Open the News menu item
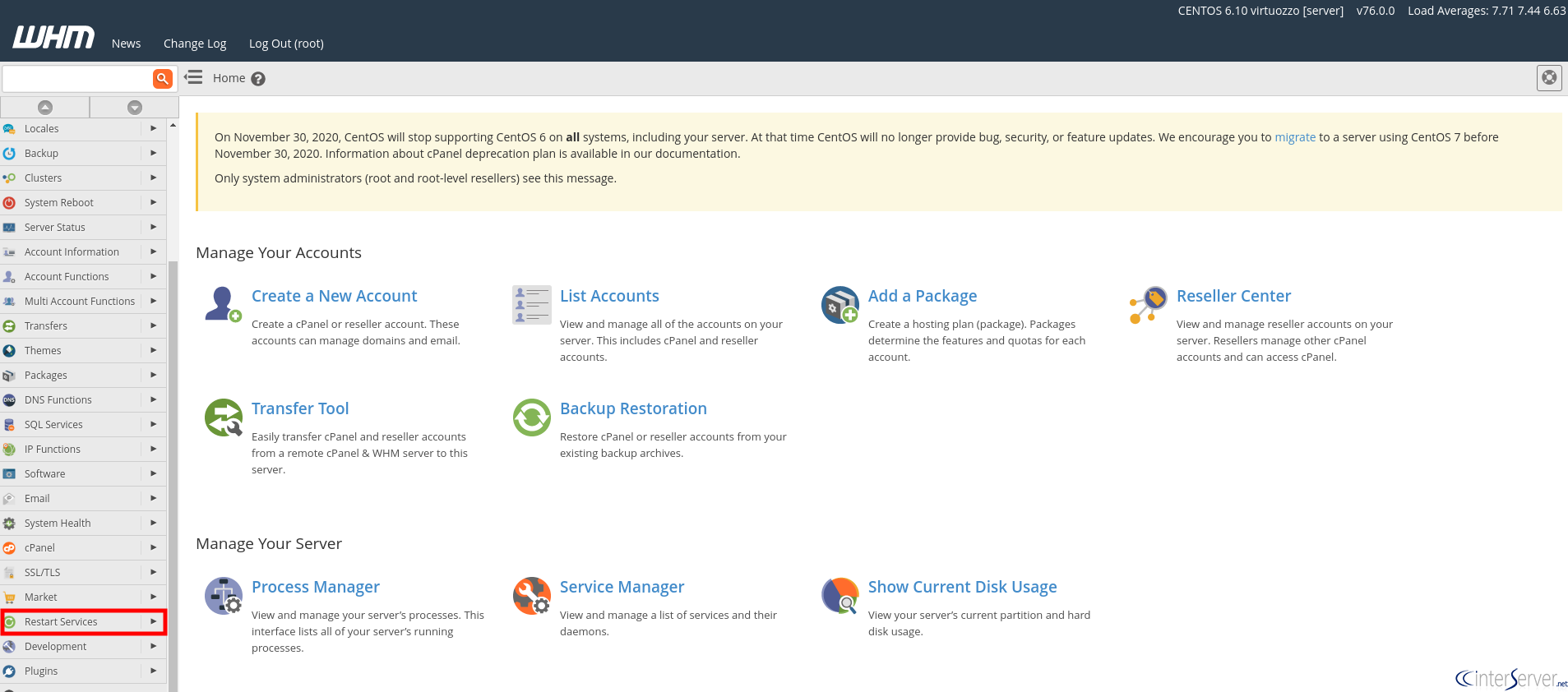Image resolution: width=1568 pixels, height=692 pixels. click(x=127, y=44)
